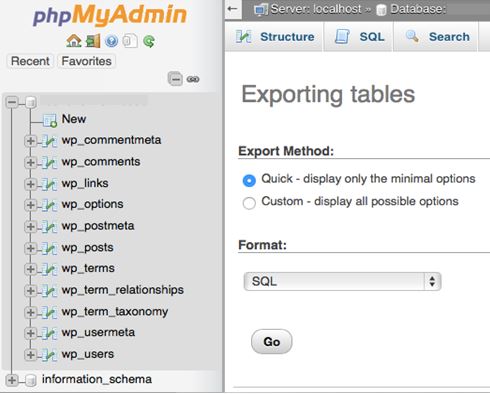Click the information_schema database cylinder icon
This screenshot has width=490, height=394.
pos(30,380)
